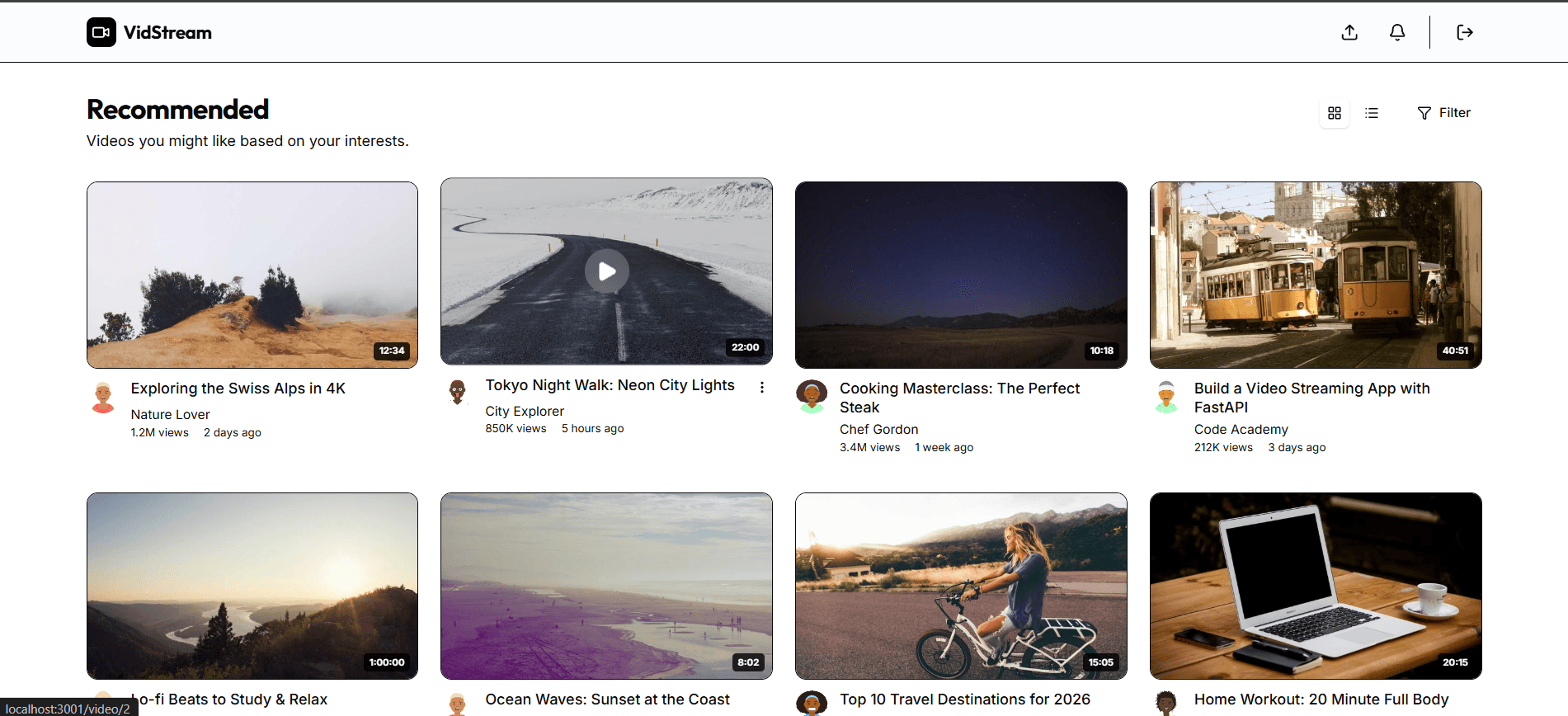Click the VidStream brand name

pyautogui.click(x=167, y=33)
